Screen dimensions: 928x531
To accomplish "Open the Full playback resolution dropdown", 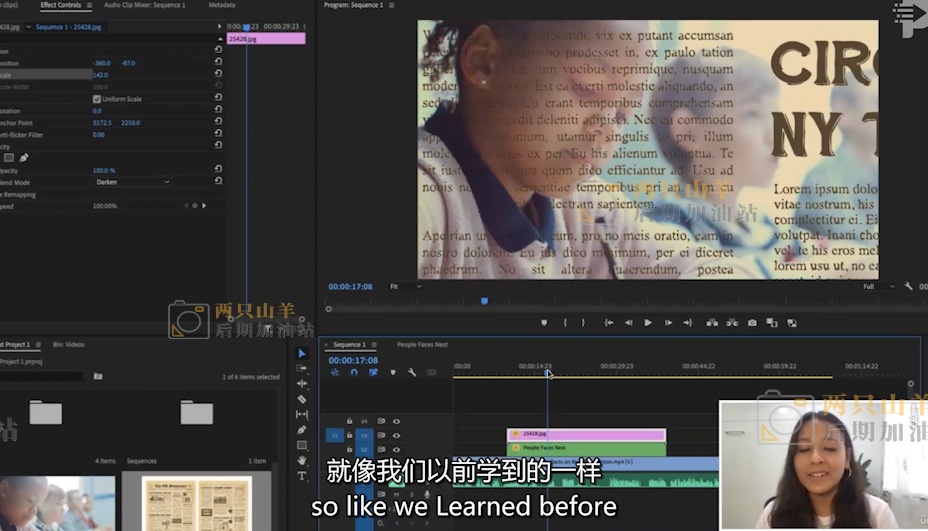I will pyautogui.click(x=879, y=286).
